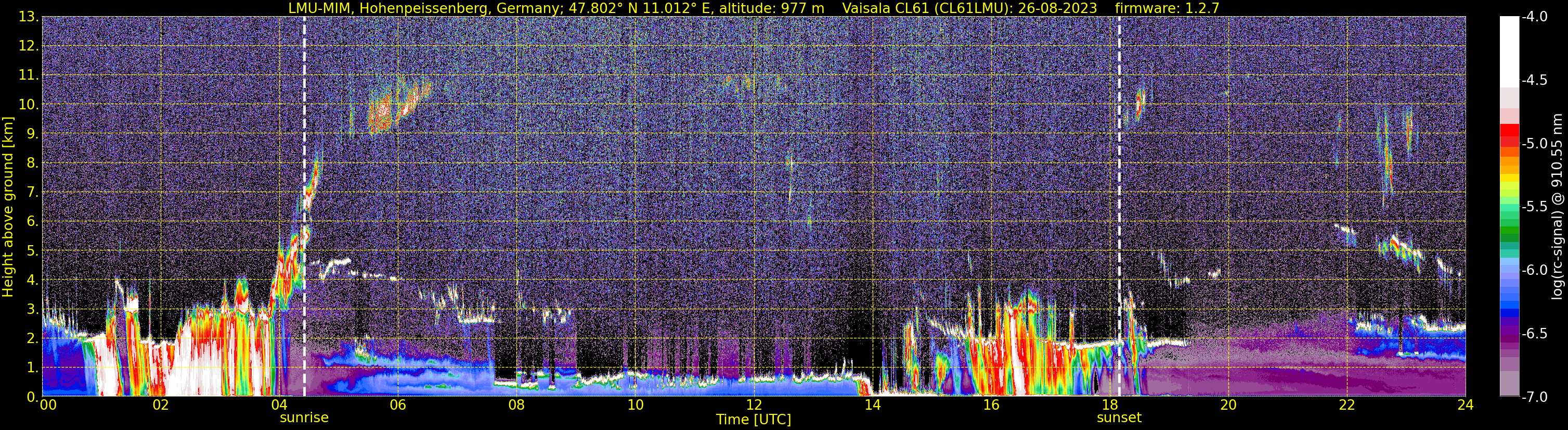Click the 'sunset' label below the axis
The width and height of the screenshot is (1568, 430).
click(x=1119, y=418)
